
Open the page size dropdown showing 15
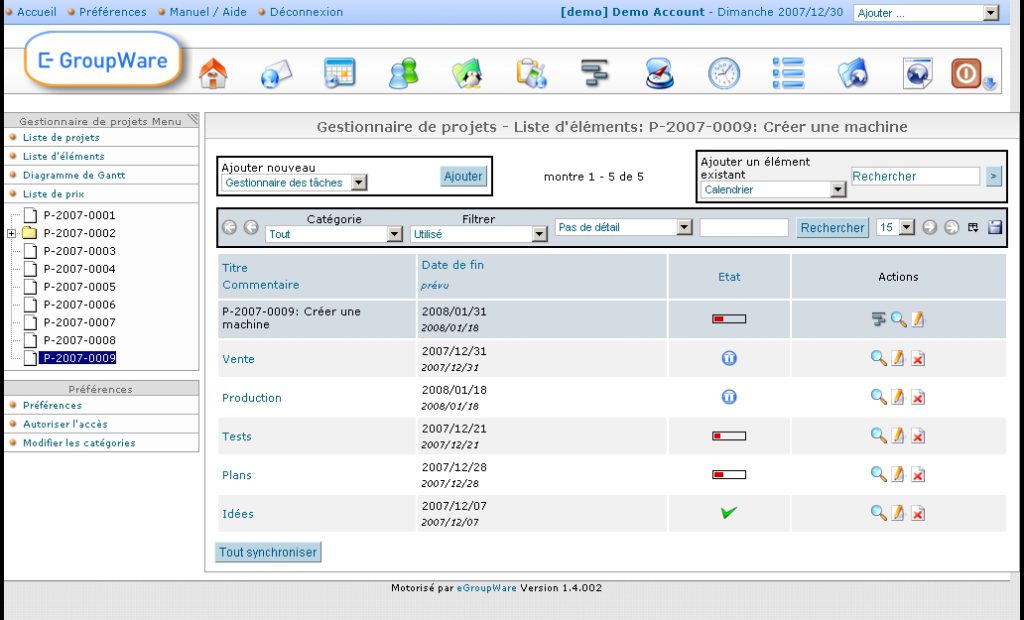(x=891, y=227)
